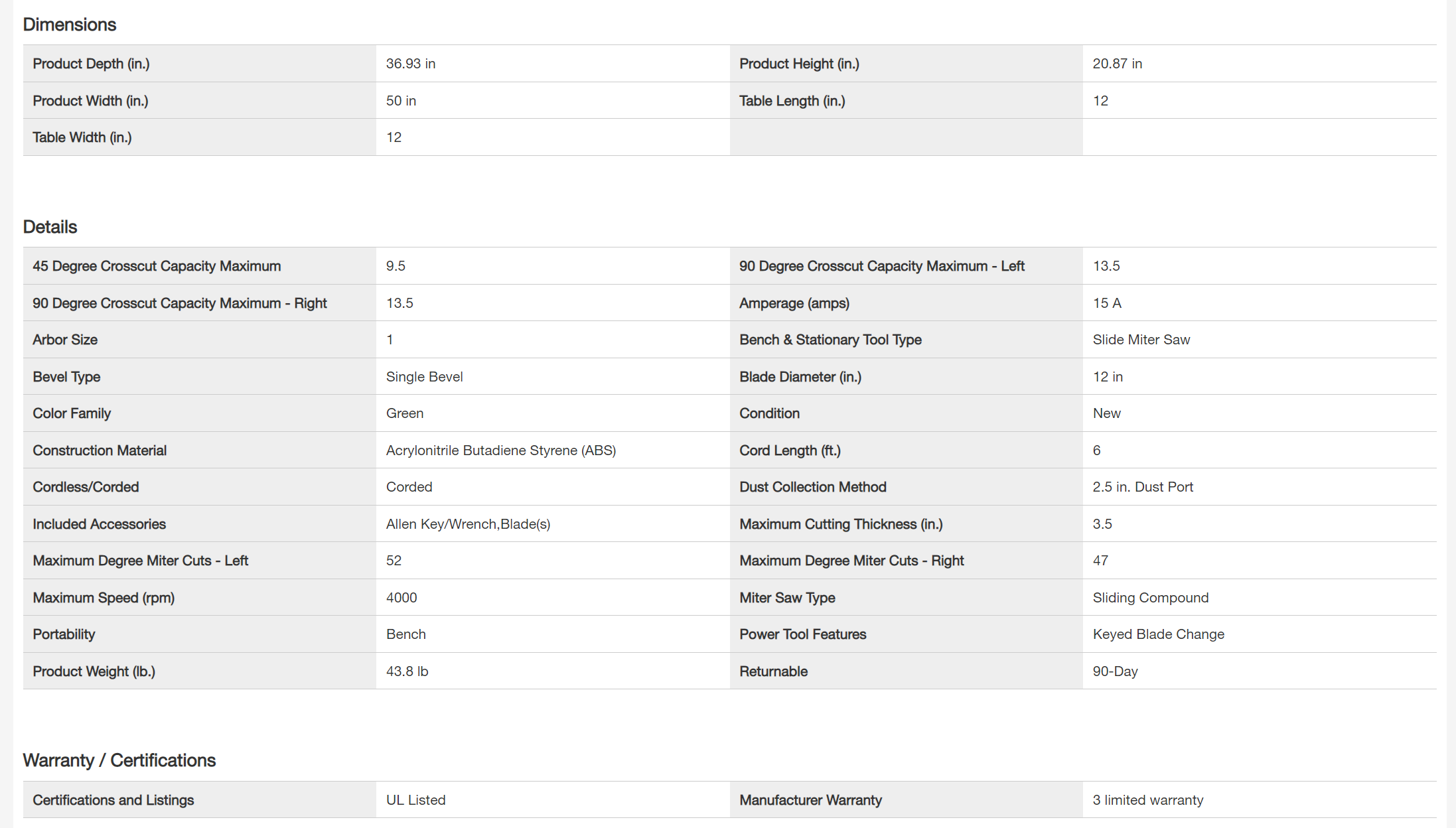The image size is (1456, 828).
Task: Click the 20.87 in height value
Action: click(x=1118, y=64)
